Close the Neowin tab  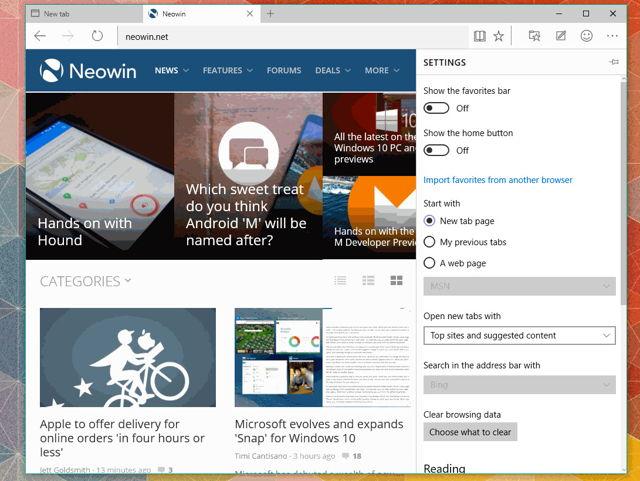(x=250, y=14)
